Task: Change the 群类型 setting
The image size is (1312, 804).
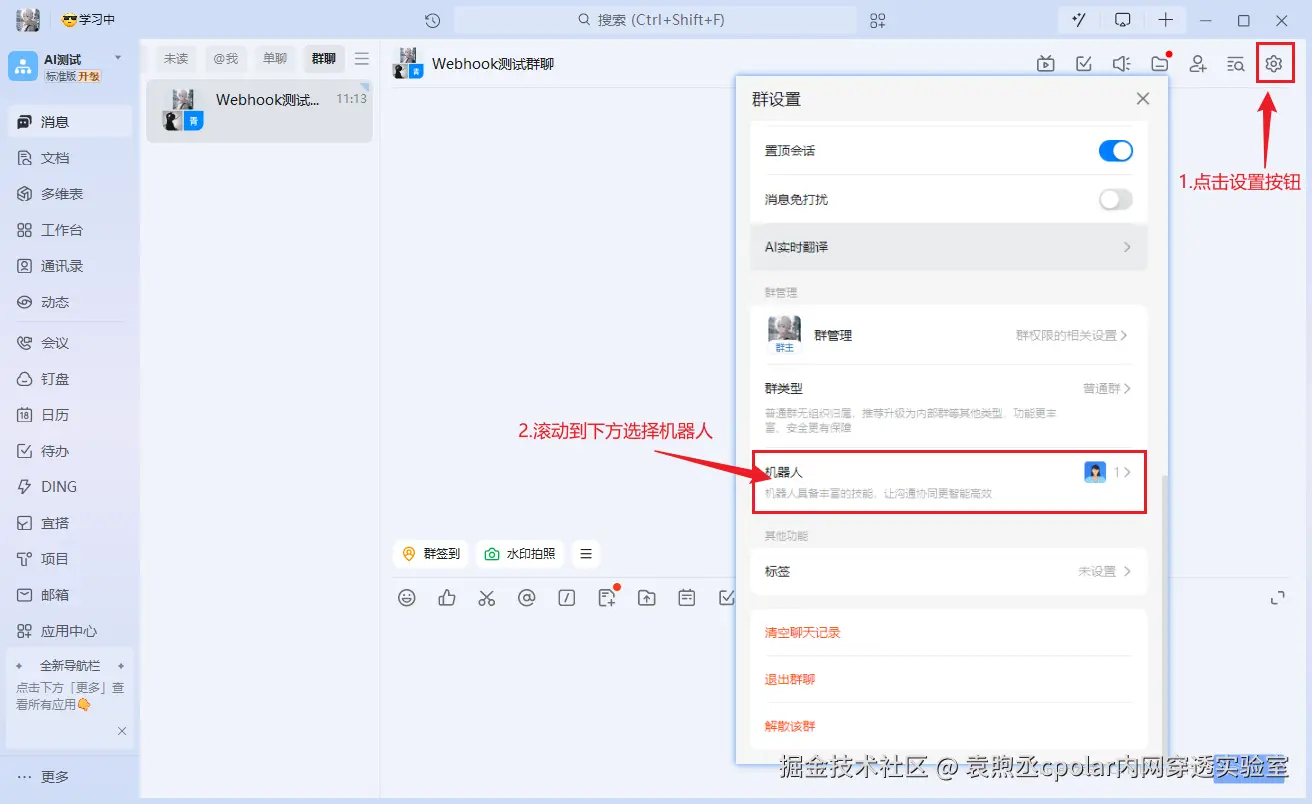Action: pos(949,405)
